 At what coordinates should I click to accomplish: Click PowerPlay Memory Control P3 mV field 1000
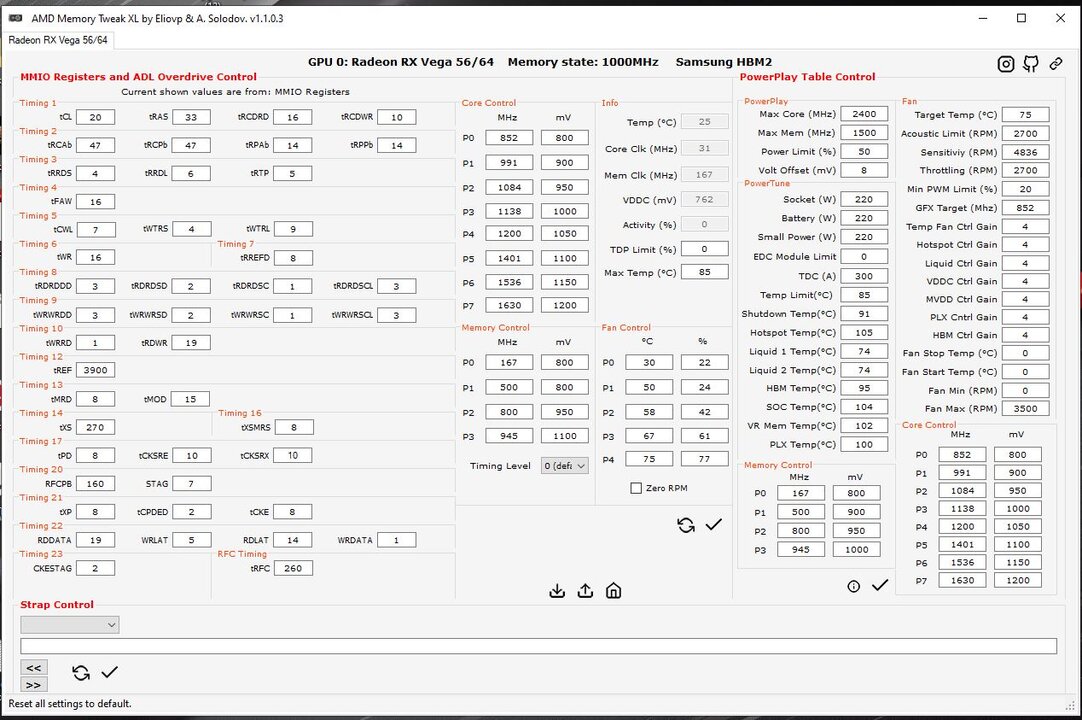[856, 549]
